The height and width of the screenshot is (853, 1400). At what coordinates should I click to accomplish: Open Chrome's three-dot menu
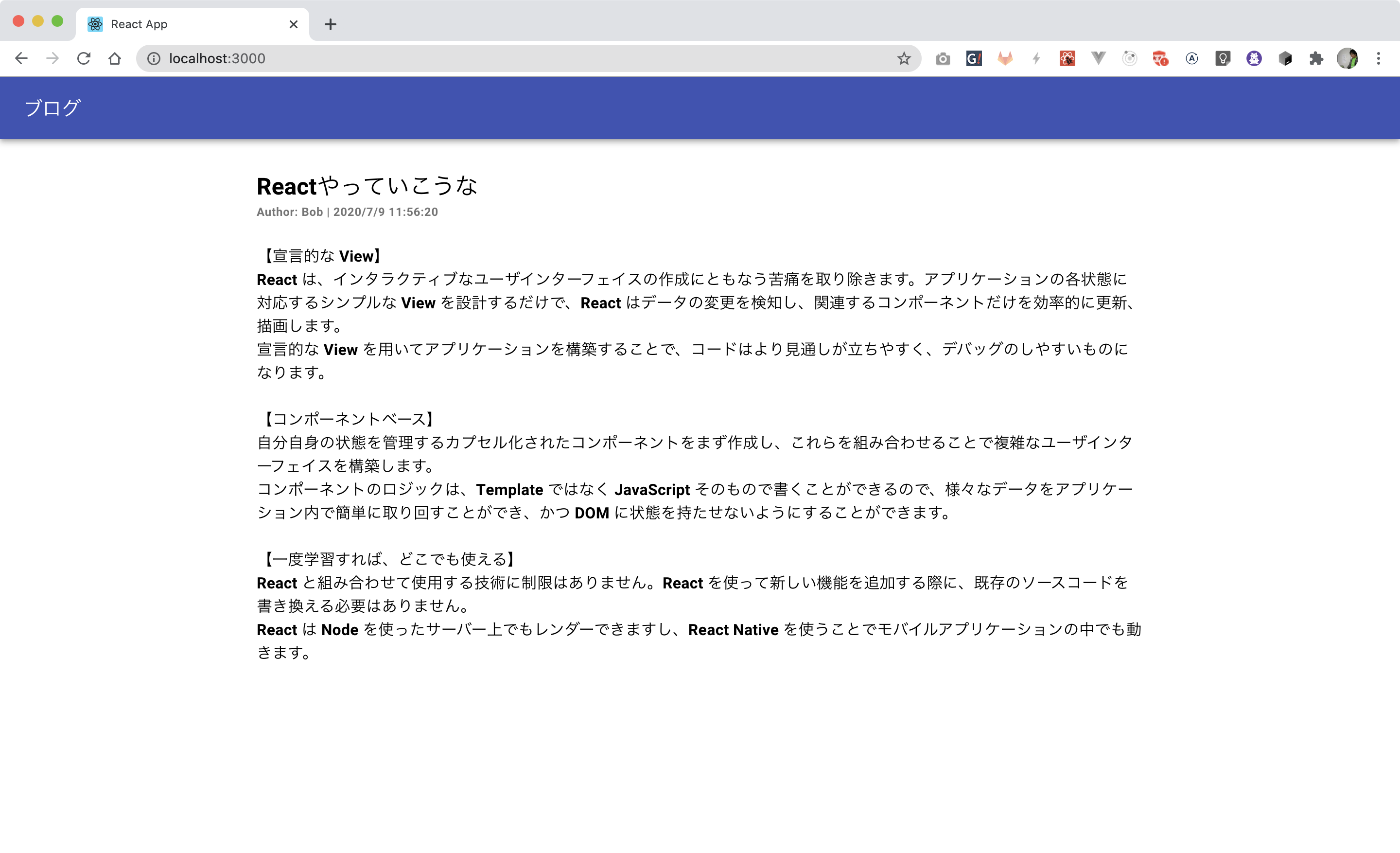tap(1379, 58)
